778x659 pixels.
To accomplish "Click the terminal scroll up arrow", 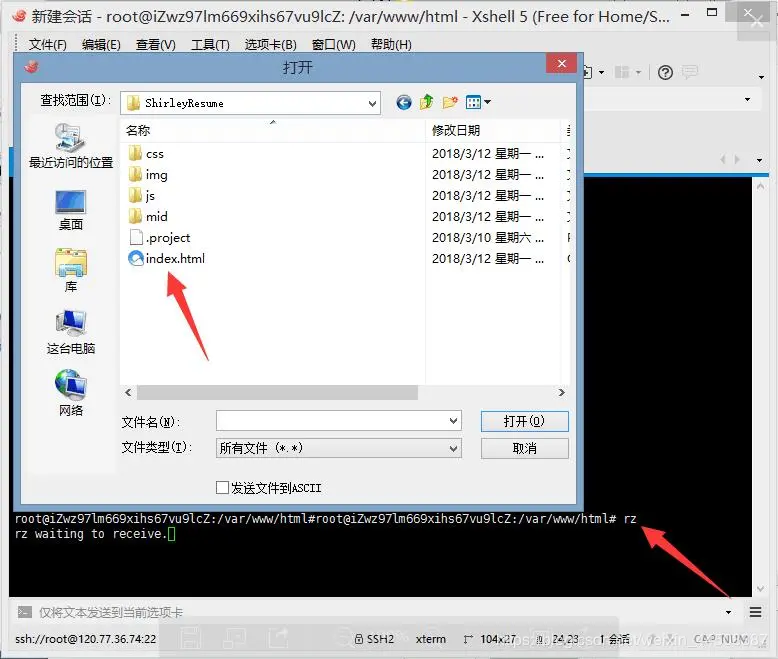I will coord(760,186).
